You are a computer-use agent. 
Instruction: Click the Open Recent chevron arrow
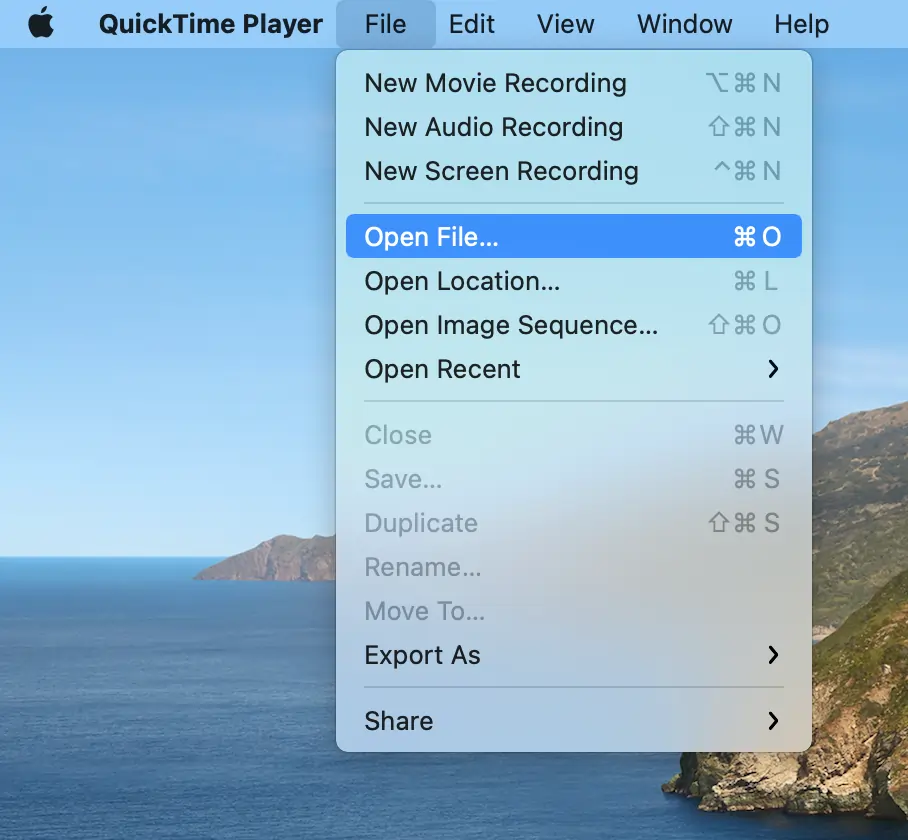pyautogui.click(x=773, y=369)
